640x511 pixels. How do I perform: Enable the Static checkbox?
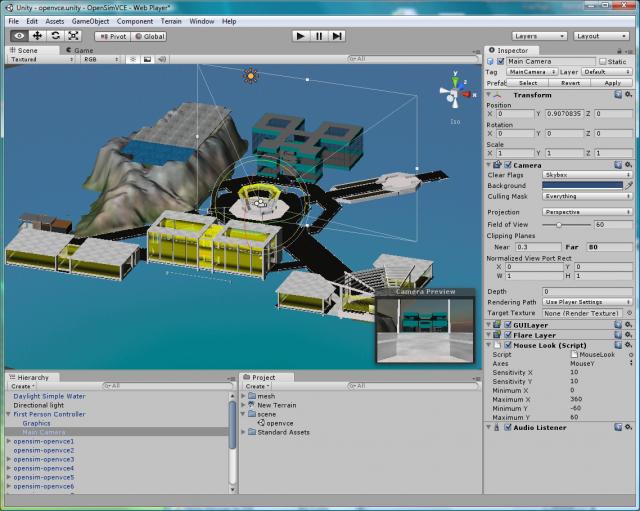[602, 62]
